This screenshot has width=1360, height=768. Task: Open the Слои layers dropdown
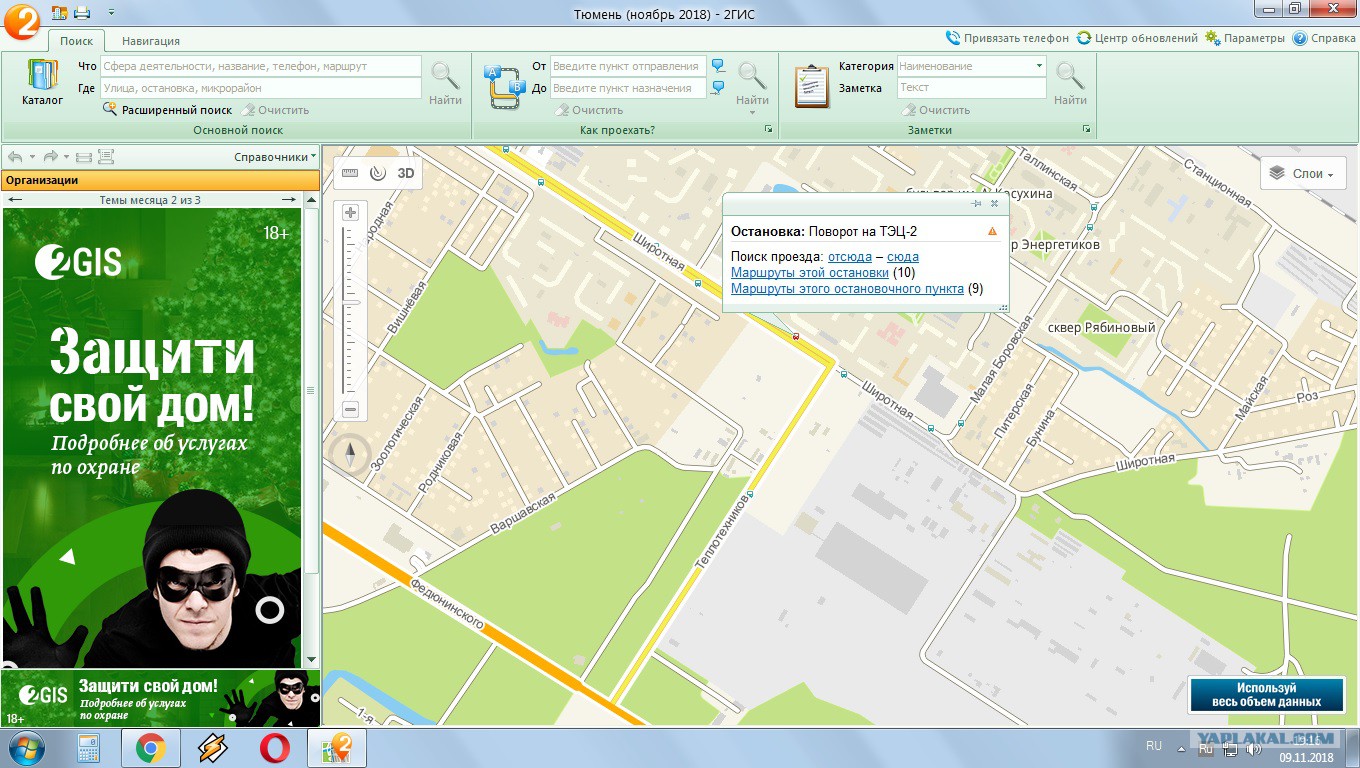(1303, 173)
